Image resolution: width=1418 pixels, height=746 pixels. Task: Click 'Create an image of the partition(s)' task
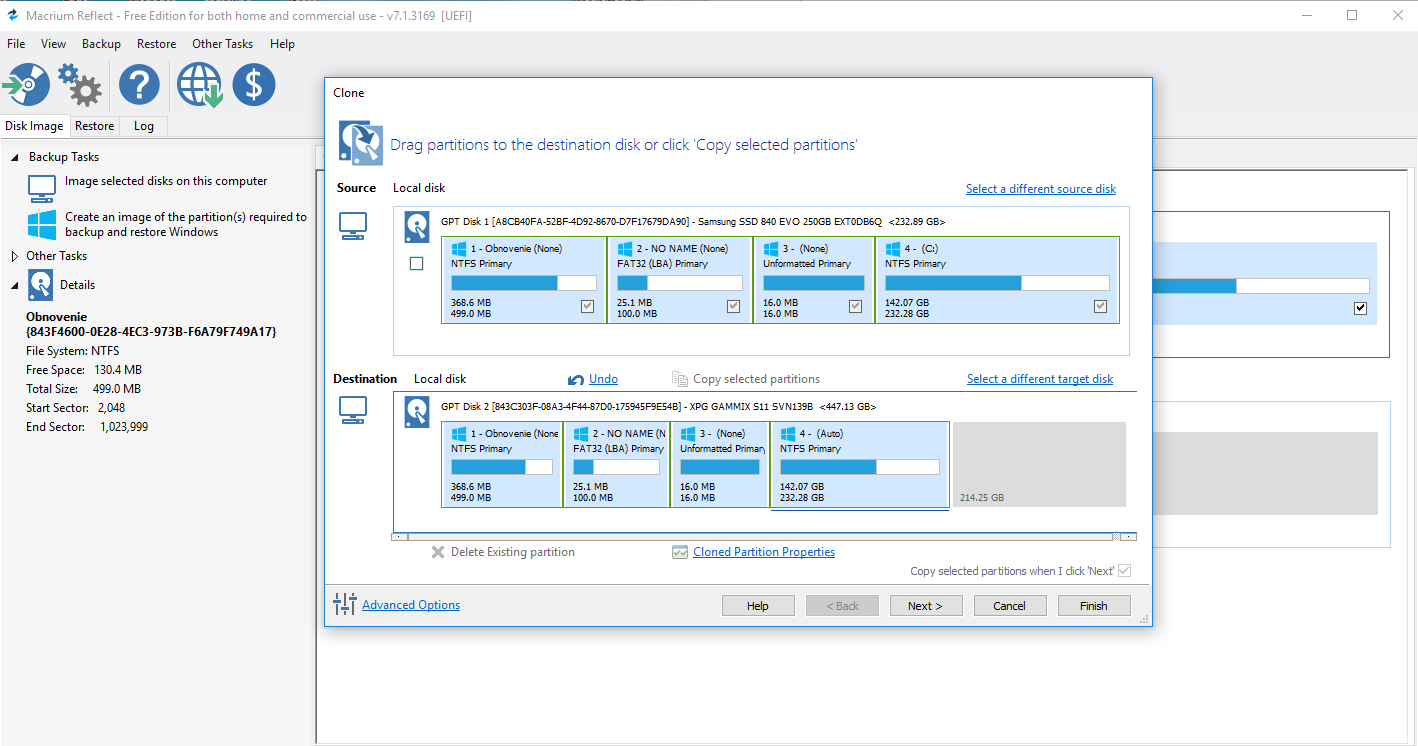pyautogui.click(x=186, y=224)
